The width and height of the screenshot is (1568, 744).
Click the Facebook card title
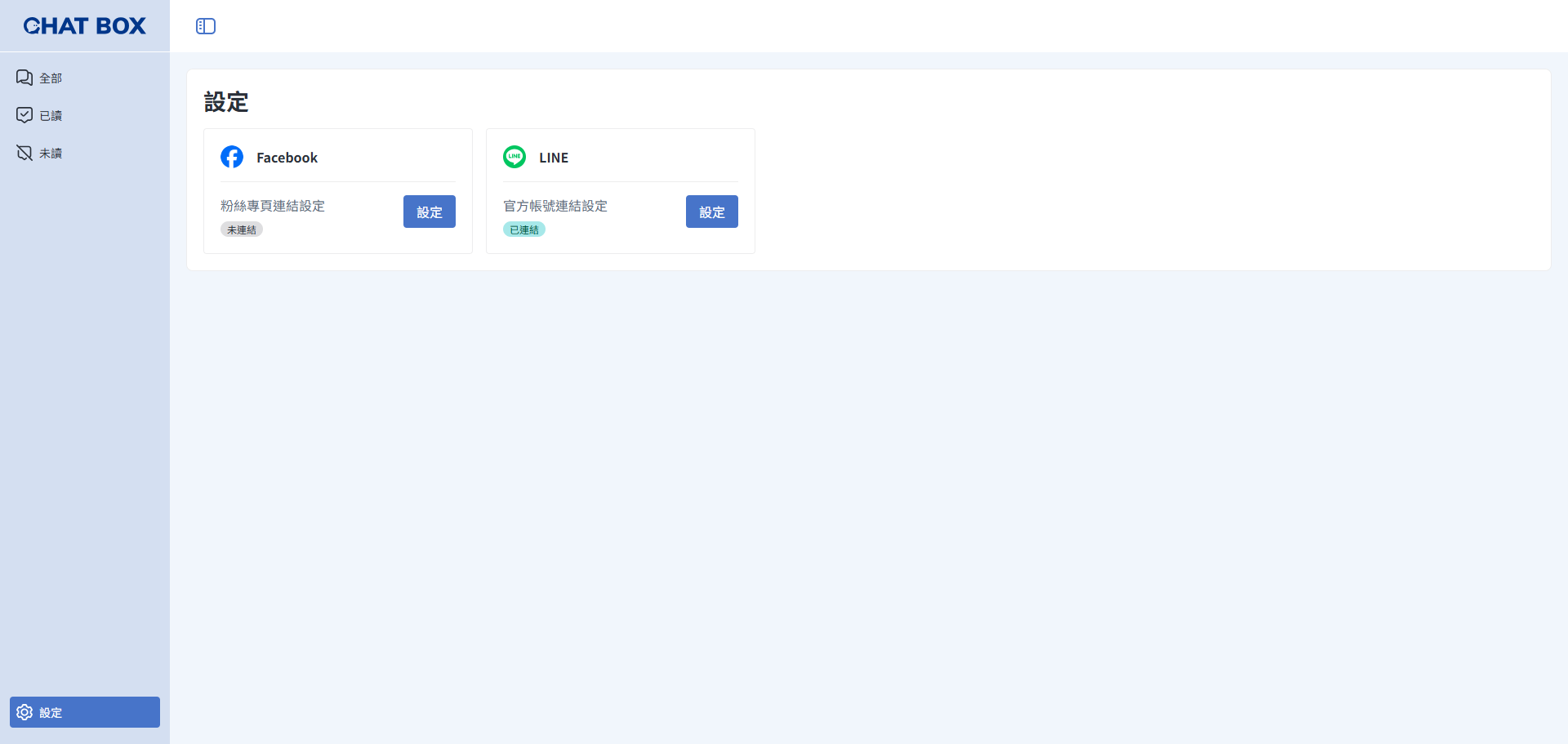[x=287, y=158]
